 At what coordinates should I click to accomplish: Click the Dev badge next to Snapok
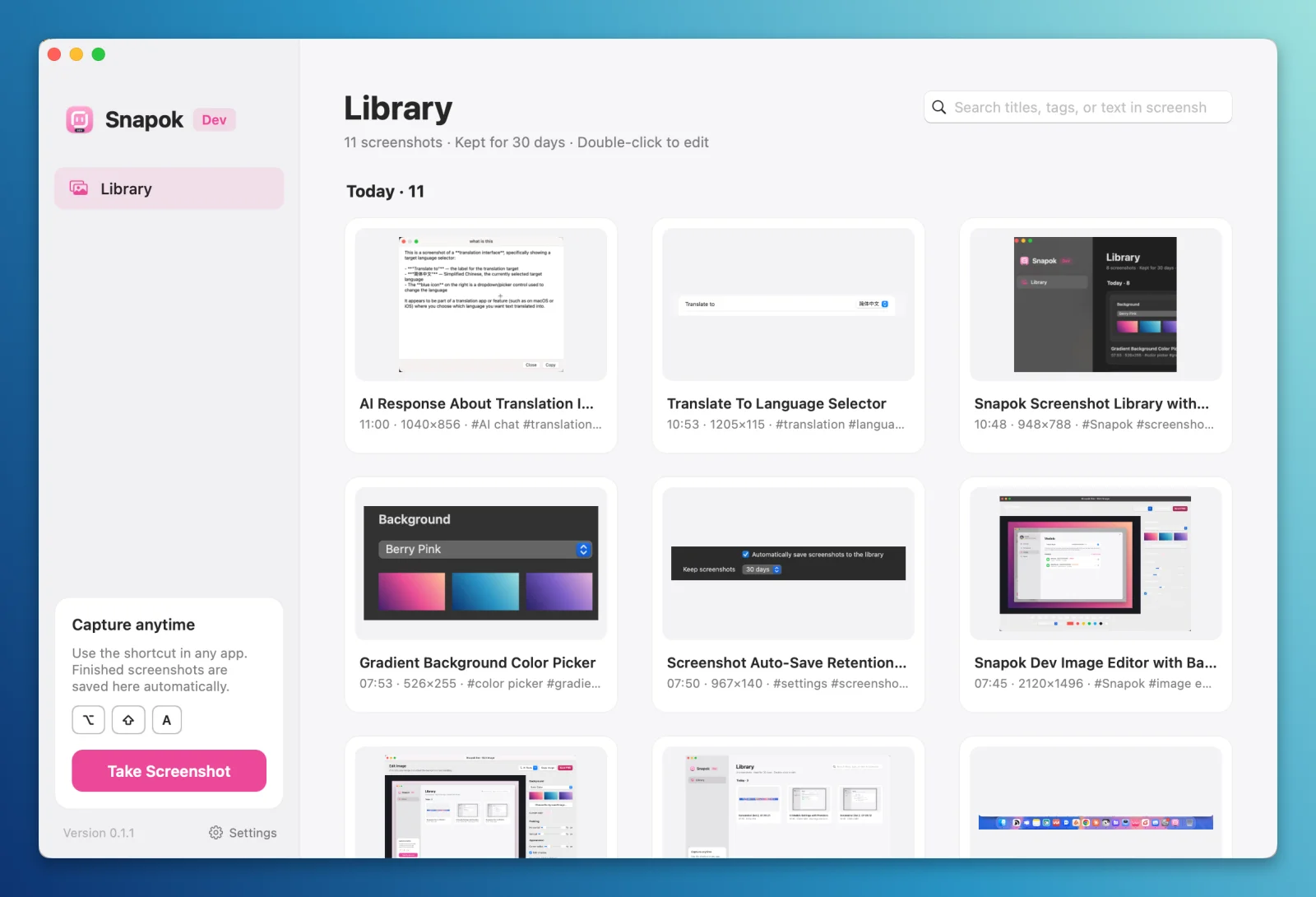point(214,120)
